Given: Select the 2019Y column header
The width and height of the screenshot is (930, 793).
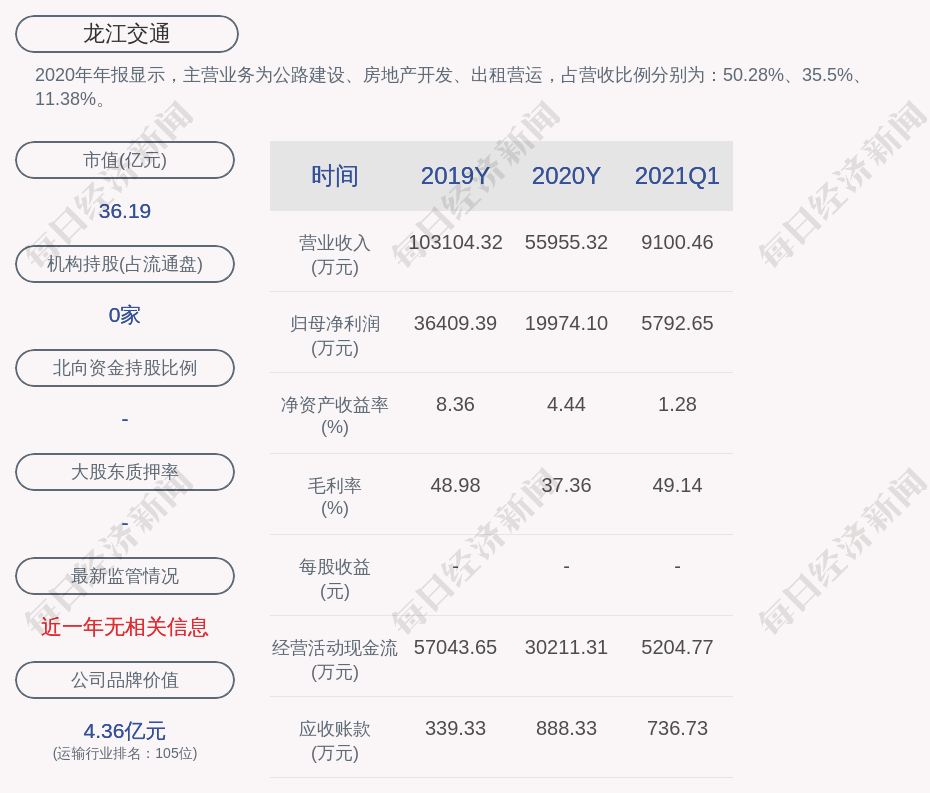Looking at the screenshot, I should [x=455, y=176].
